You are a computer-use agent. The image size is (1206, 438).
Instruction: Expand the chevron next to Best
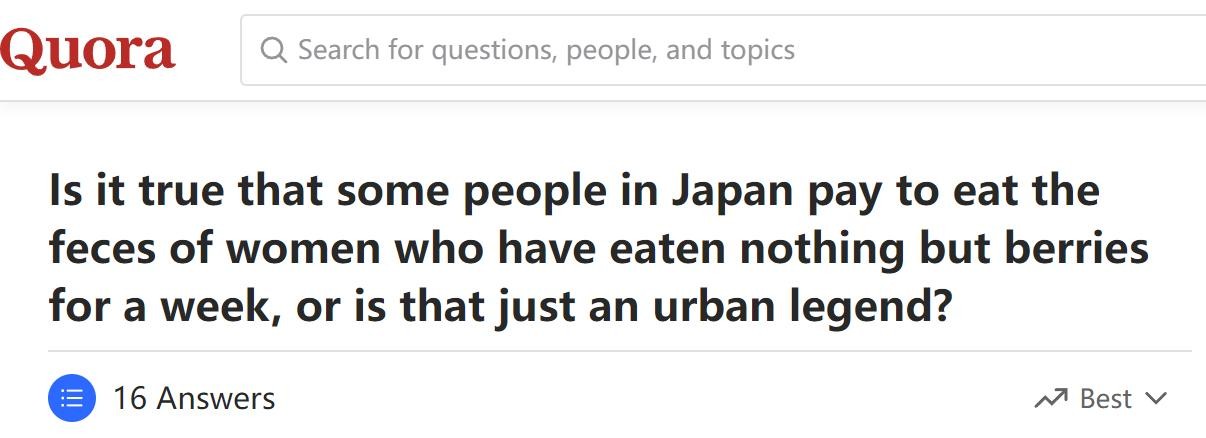click(1156, 399)
